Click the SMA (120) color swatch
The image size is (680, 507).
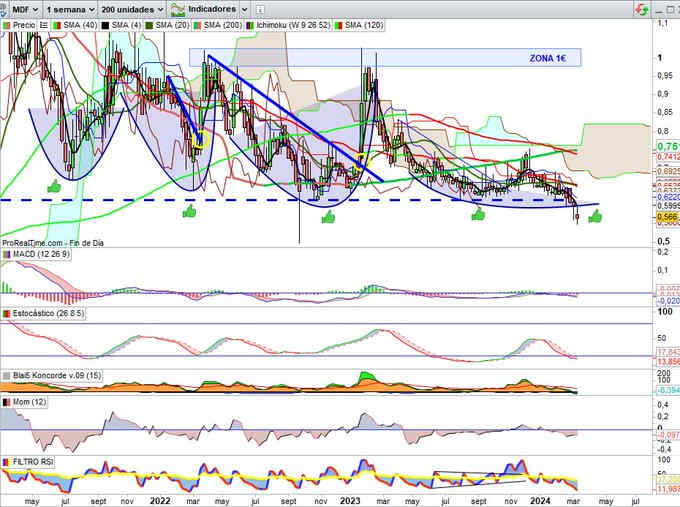[x=338, y=26]
